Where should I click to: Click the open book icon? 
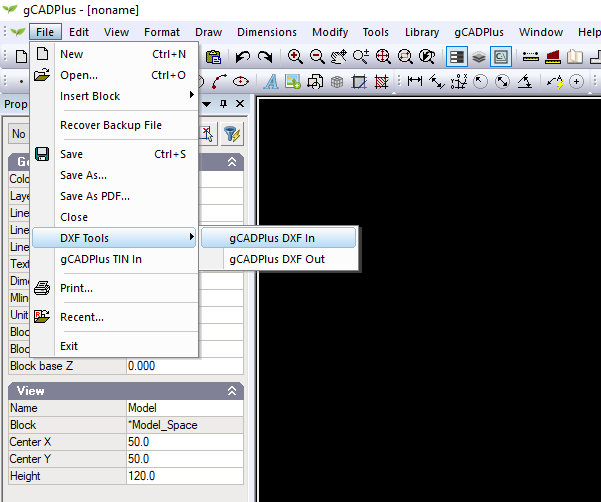[575, 57]
